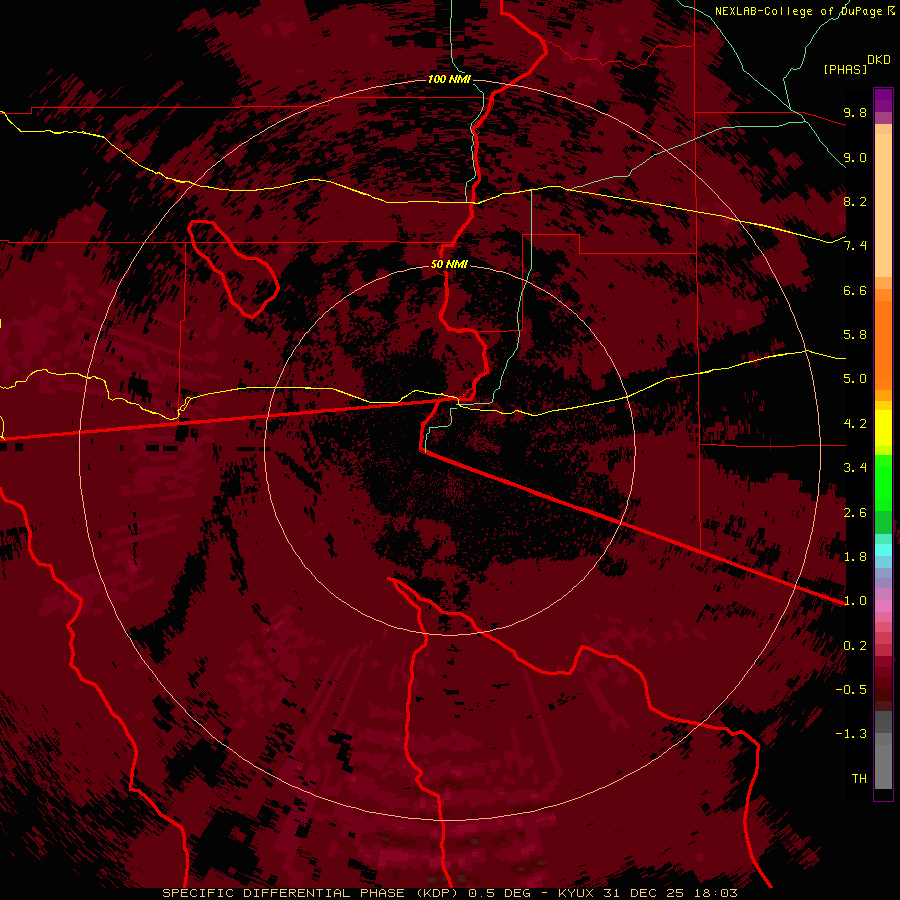The image size is (900, 900).
Task: Click the 2.6 scale value
Action: (x=855, y=513)
